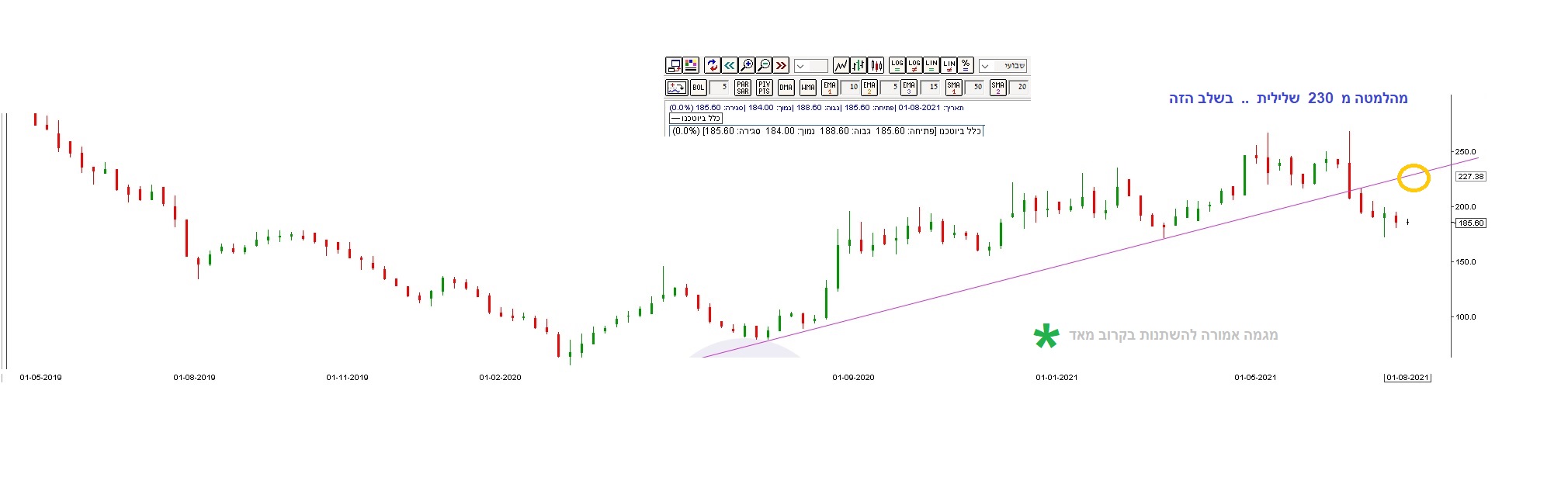This screenshot has width=1568, height=484.
Task: Go back with the green double-left arrows
Action: click(x=730, y=65)
